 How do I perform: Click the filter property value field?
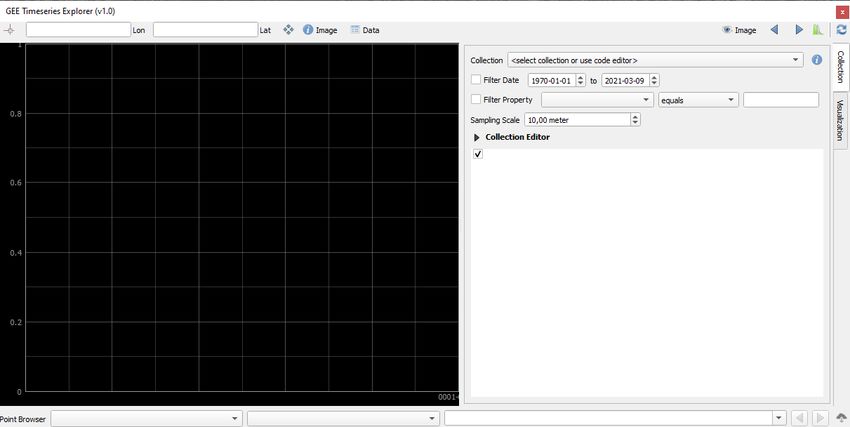click(781, 100)
